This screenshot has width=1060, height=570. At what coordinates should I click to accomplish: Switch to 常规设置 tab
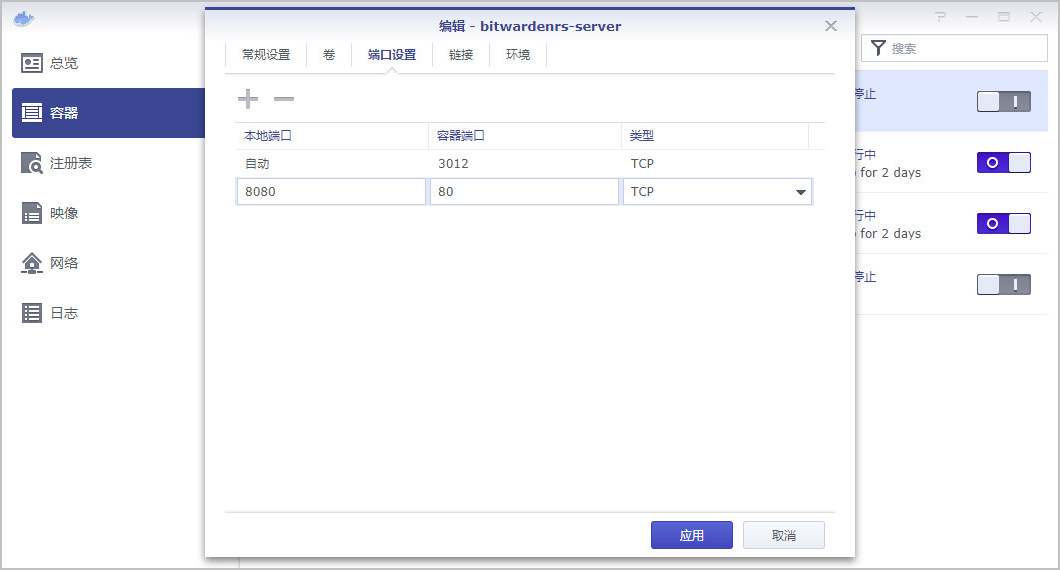pos(266,55)
